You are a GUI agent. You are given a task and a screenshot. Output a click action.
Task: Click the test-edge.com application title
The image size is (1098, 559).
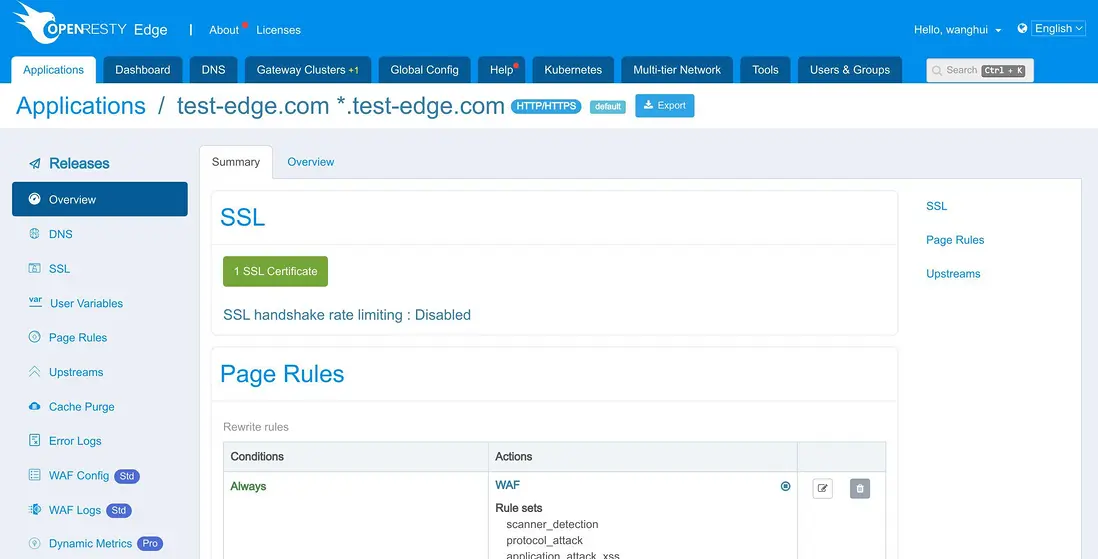(x=341, y=106)
